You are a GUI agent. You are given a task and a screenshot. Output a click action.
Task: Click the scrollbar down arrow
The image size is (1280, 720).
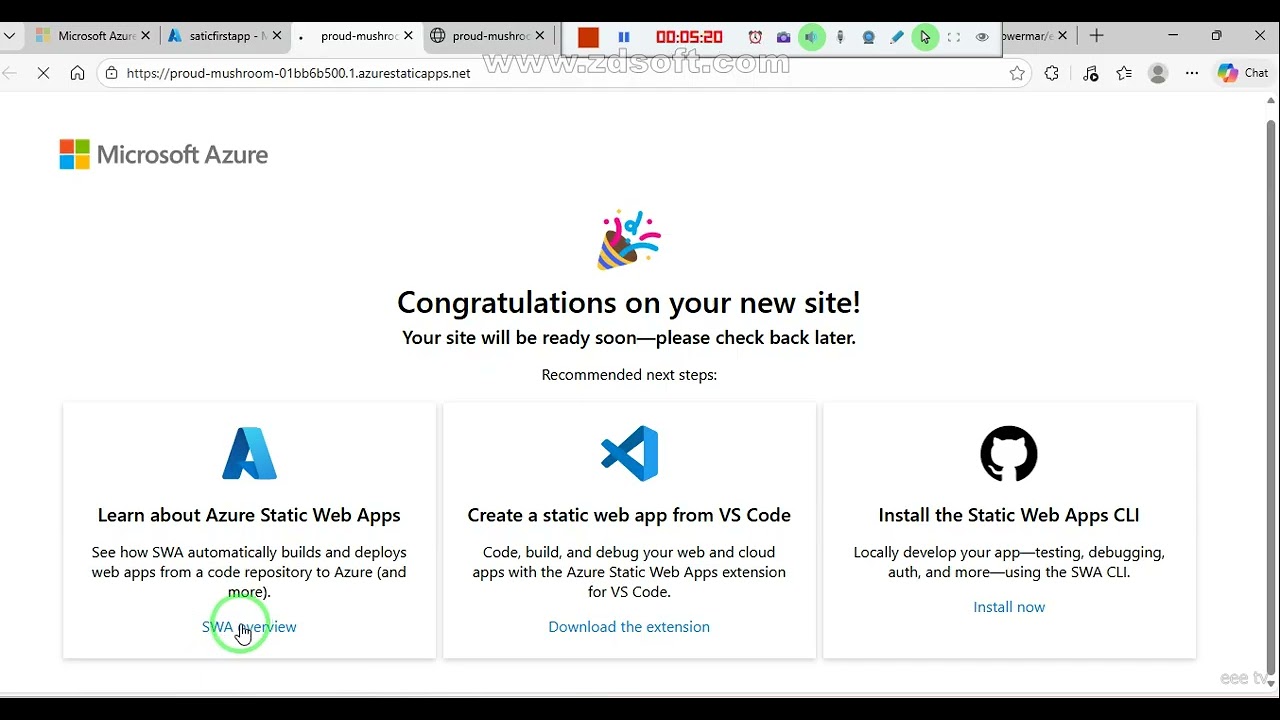[1271, 684]
